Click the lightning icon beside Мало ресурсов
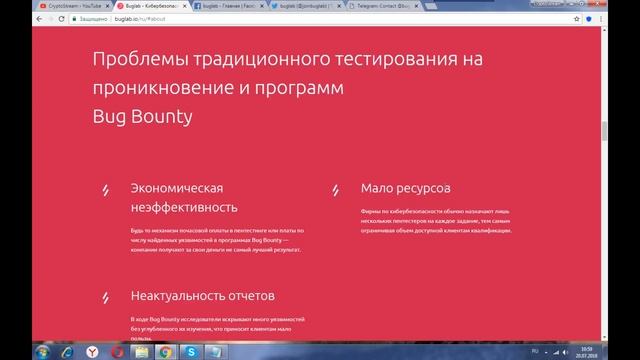 (x=335, y=190)
